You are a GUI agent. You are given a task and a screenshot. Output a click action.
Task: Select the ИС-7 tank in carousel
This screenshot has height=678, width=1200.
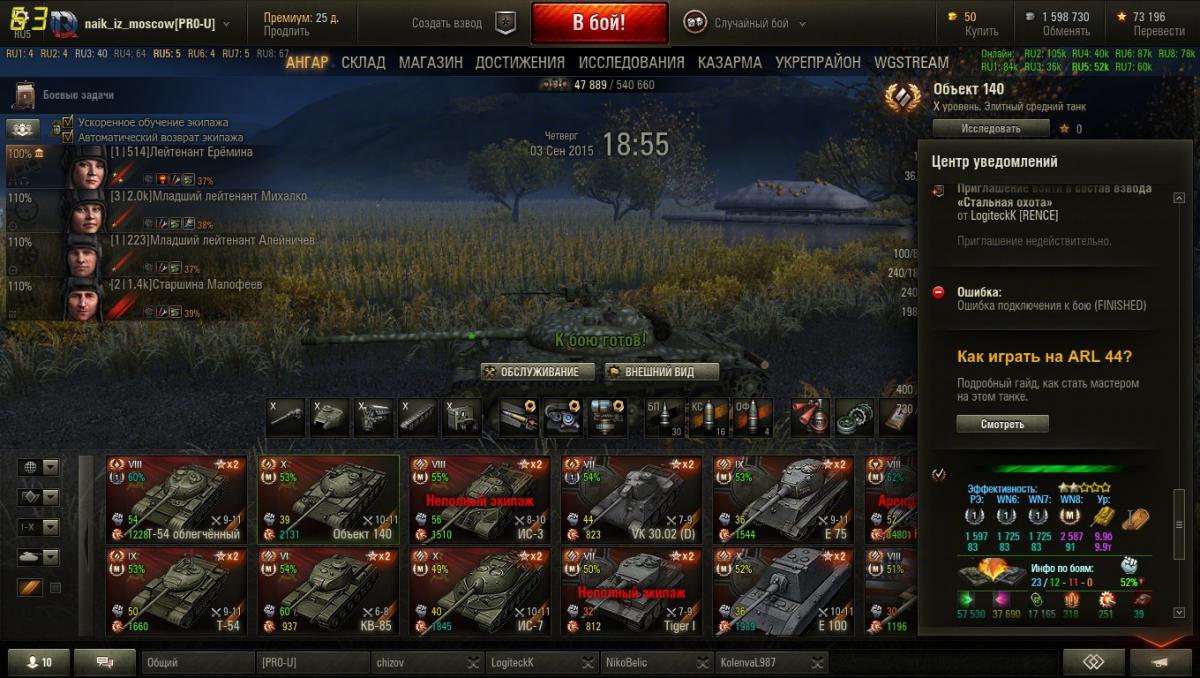pos(480,591)
